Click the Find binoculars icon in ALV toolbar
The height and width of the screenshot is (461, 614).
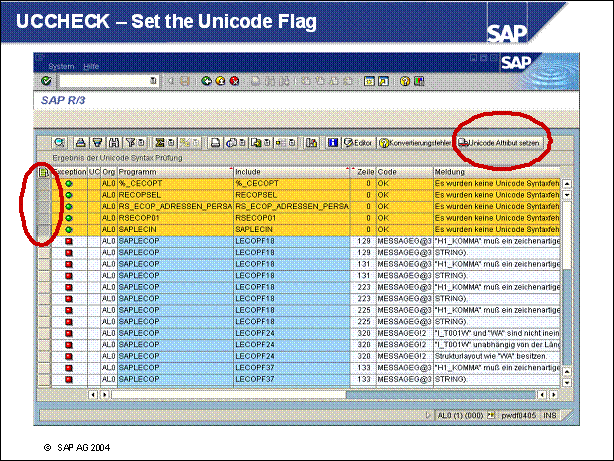(114, 143)
